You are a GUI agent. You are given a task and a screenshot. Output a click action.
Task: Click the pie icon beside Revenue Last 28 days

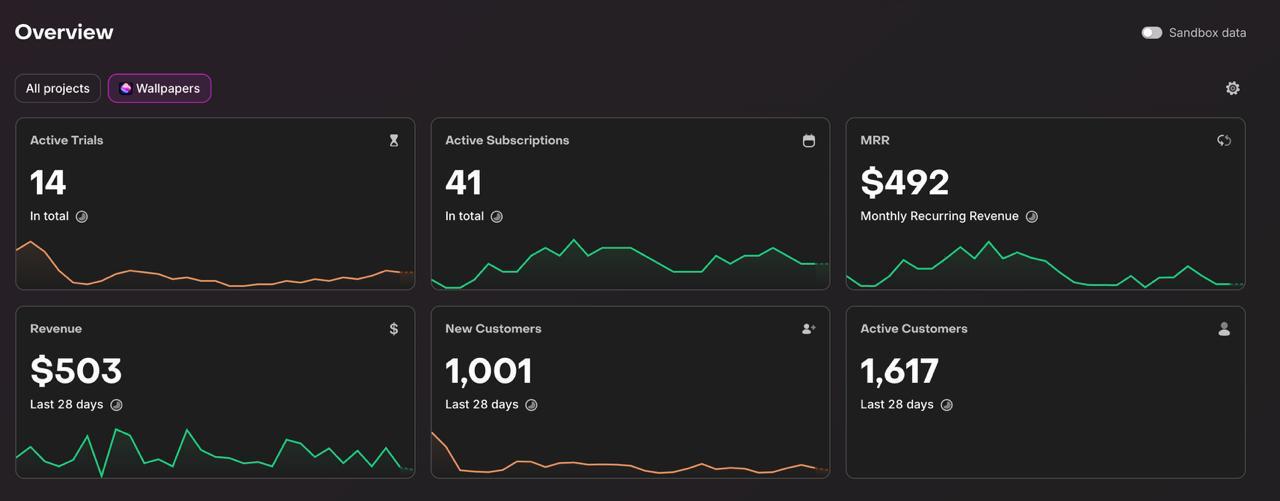click(116, 405)
